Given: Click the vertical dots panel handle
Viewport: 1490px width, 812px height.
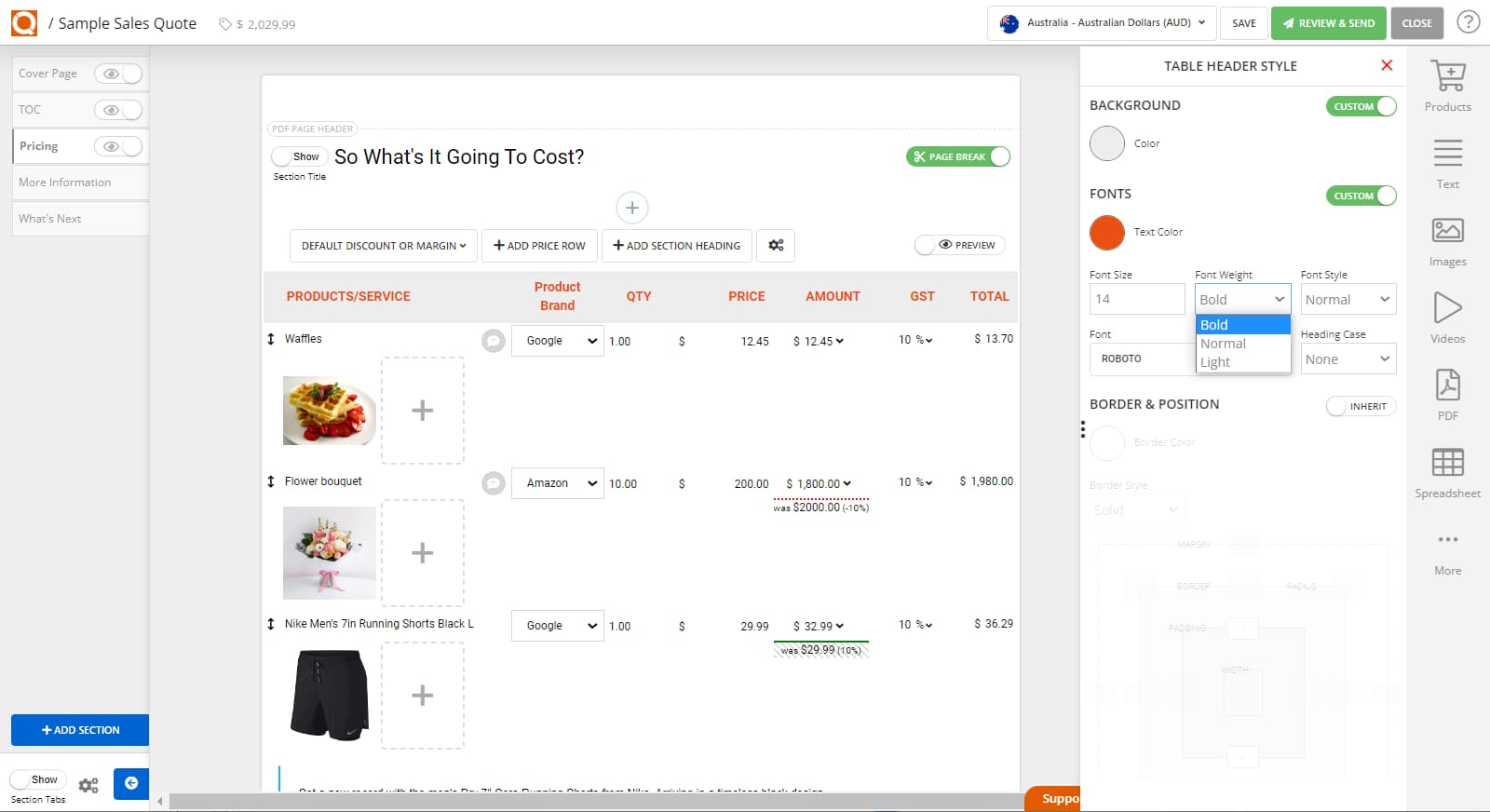Looking at the screenshot, I should click(1082, 429).
